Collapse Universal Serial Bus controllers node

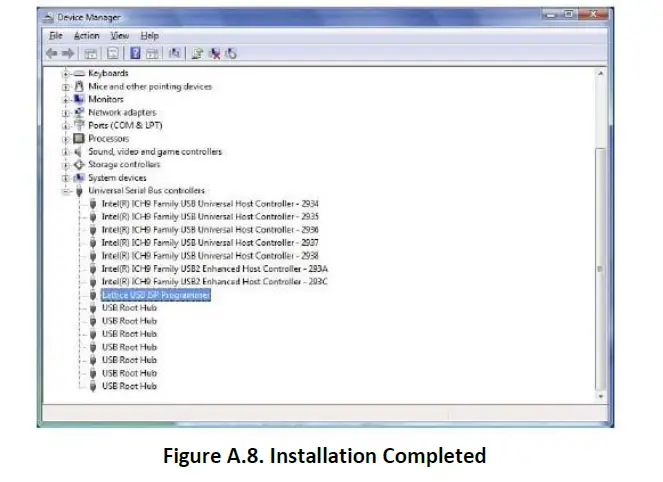pyautogui.click(x=65, y=191)
